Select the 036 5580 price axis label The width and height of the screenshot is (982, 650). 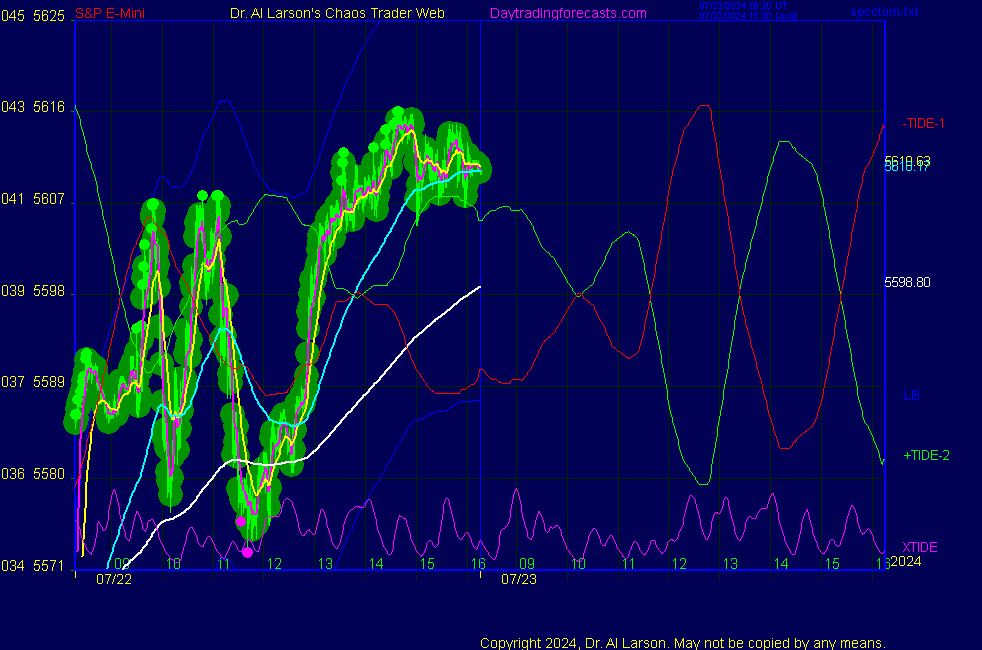tap(33, 474)
